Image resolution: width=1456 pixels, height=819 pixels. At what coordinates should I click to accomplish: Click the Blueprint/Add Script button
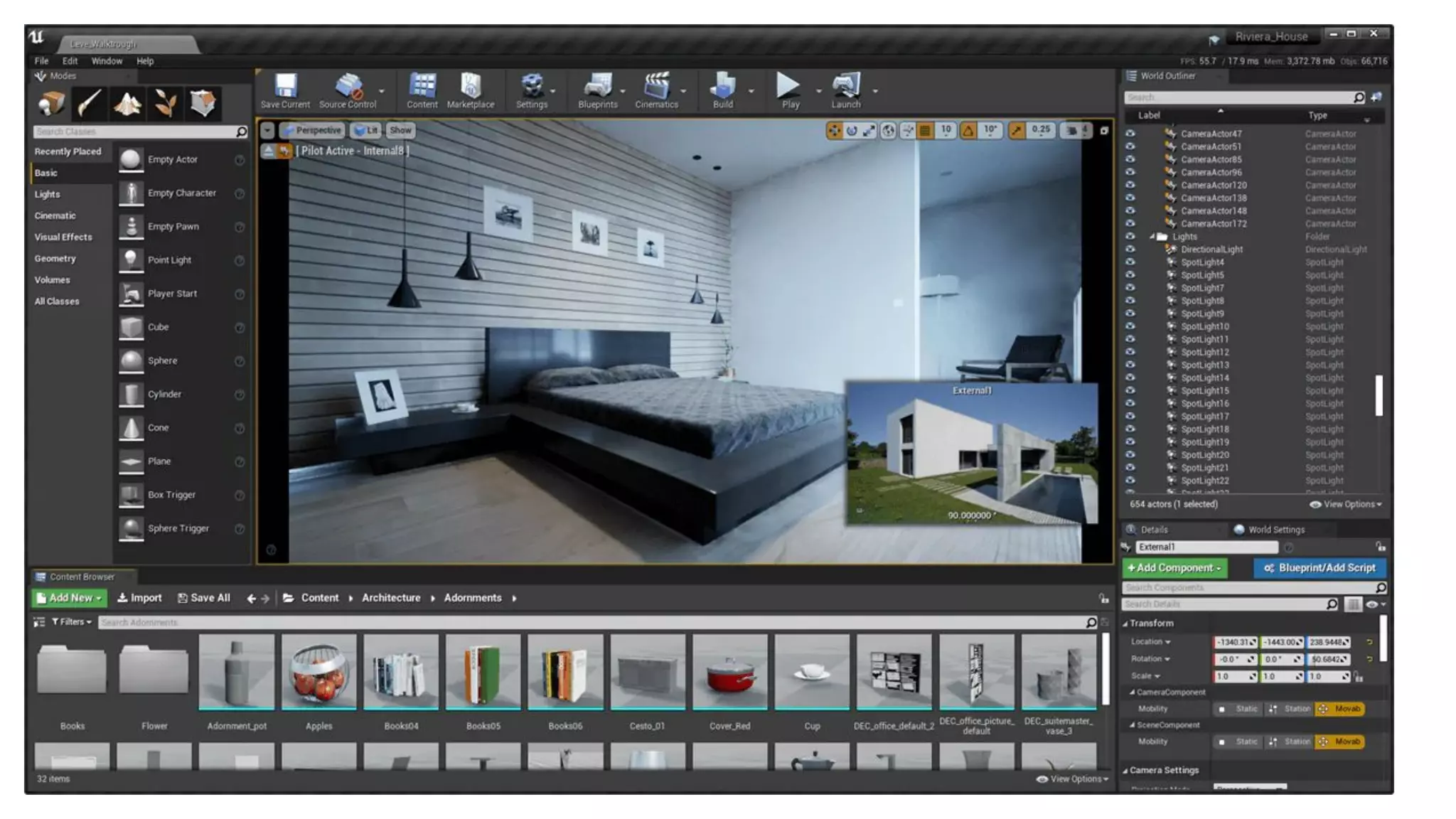(1319, 568)
